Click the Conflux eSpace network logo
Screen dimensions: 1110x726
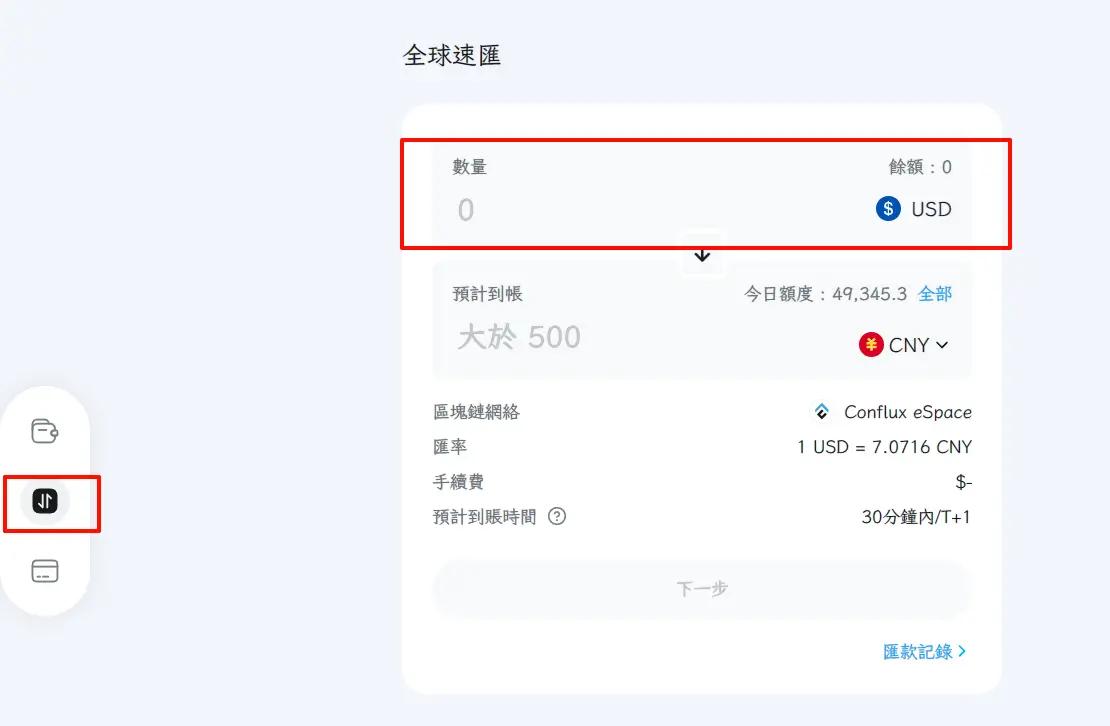(x=822, y=412)
